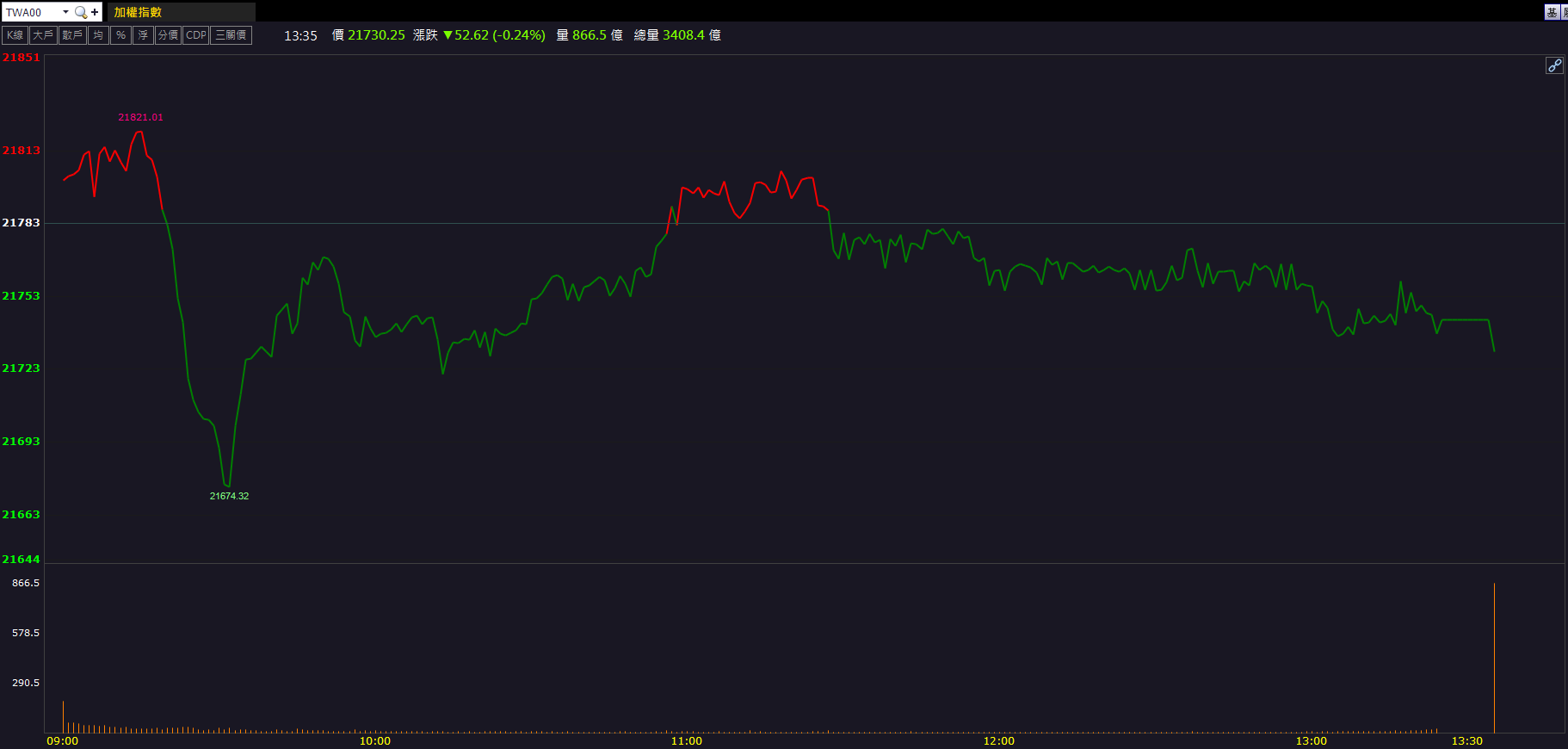Click the total volume 3408.4 億

click(x=692, y=35)
